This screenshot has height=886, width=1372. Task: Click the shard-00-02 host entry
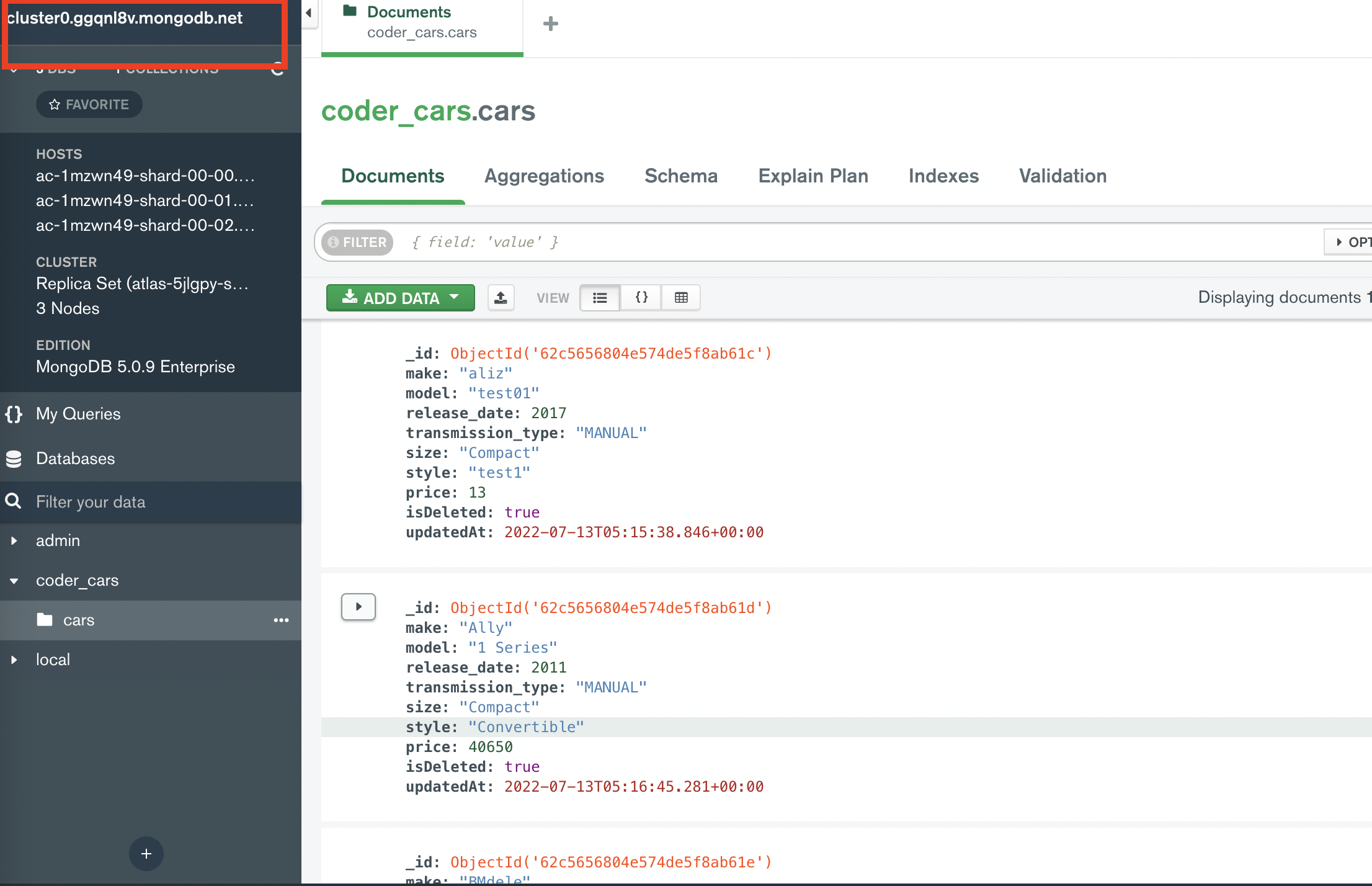point(145,225)
